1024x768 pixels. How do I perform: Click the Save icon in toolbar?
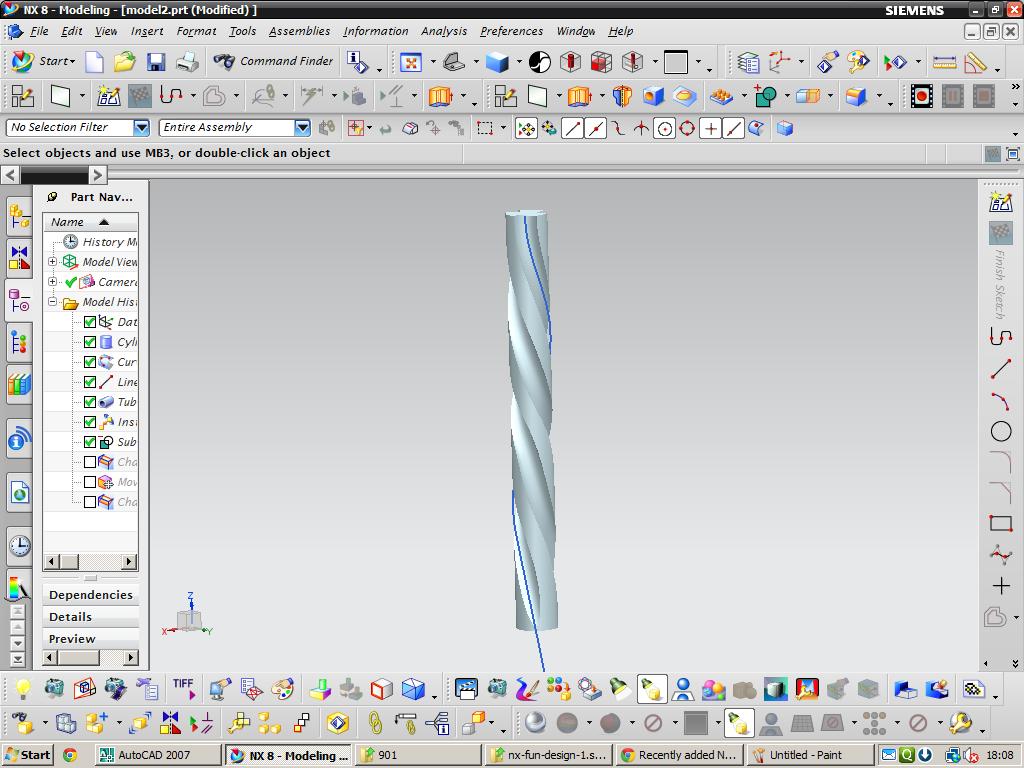(x=155, y=62)
